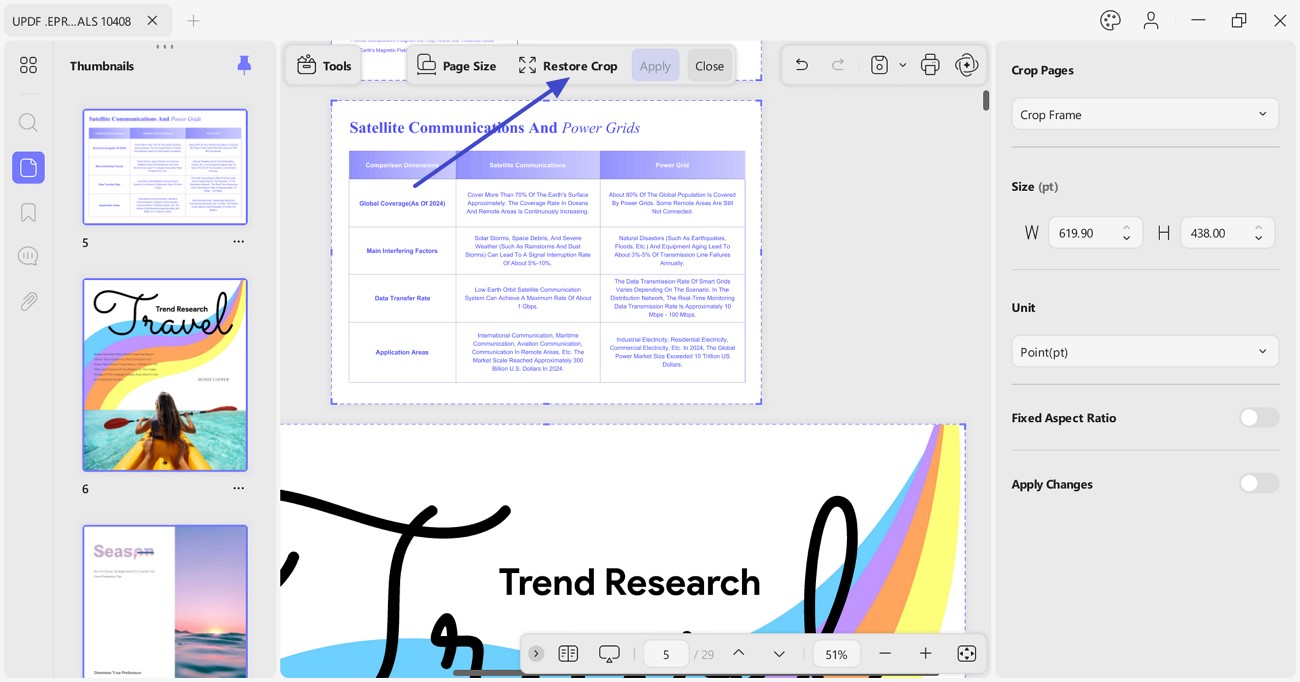Open the Point(pt) unit dropdown
The width and height of the screenshot is (1300, 682).
[1145, 351]
